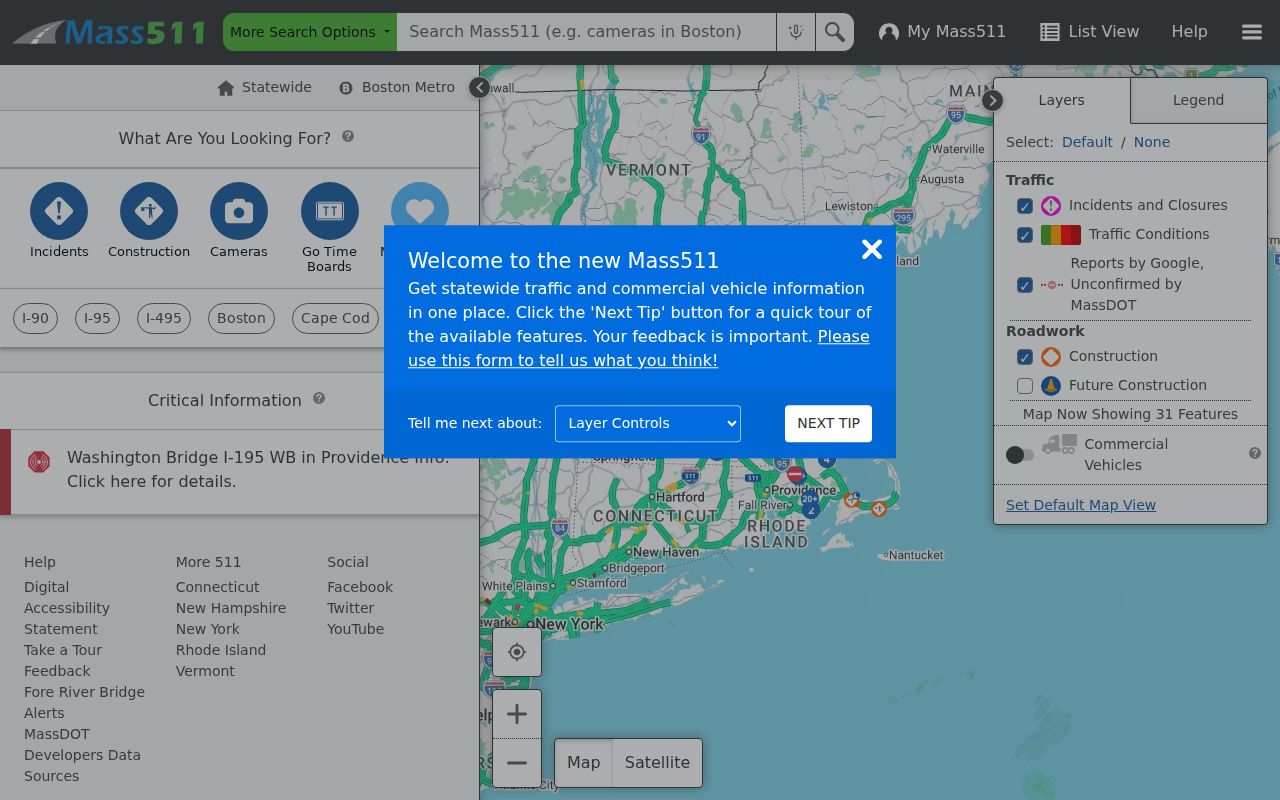Open Take a Tour link
This screenshot has width=1280, height=800.
(63, 650)
